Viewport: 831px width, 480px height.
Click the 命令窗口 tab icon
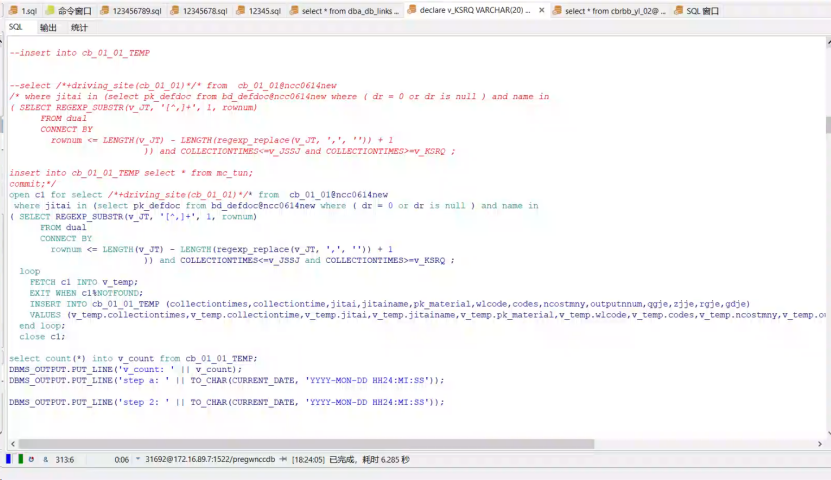click(x=50, y=11)
